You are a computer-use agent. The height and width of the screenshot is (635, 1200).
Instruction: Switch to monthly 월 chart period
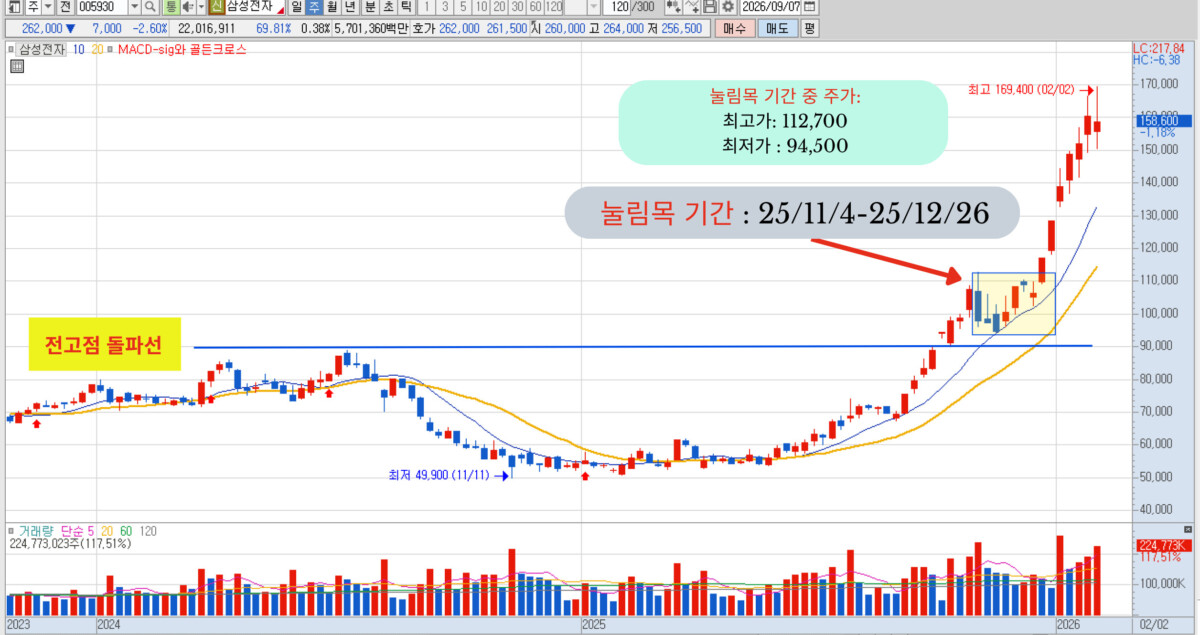pyautogui.click(x=331, y=7)
